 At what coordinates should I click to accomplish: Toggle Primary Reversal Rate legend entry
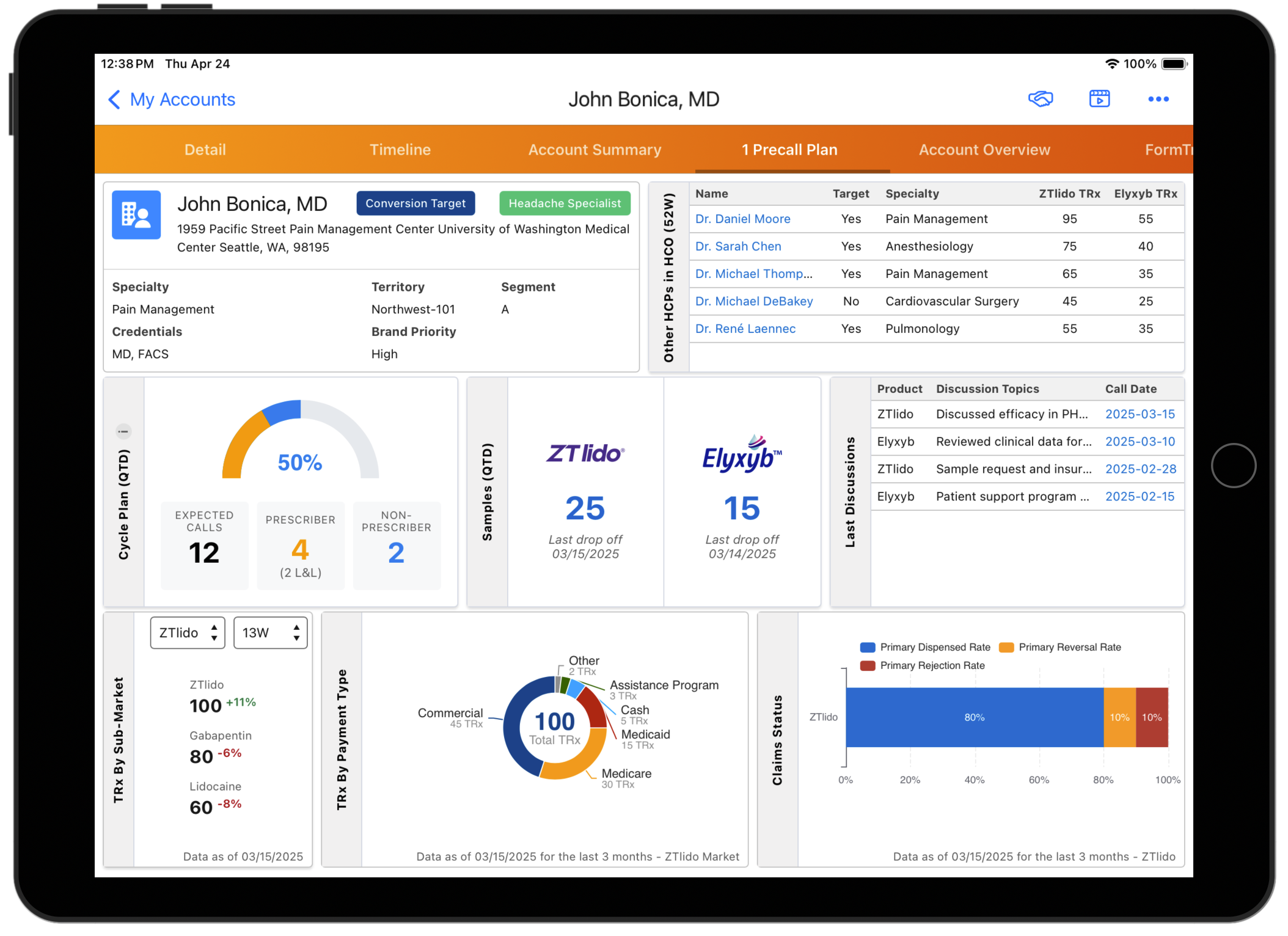point(1061,647)
